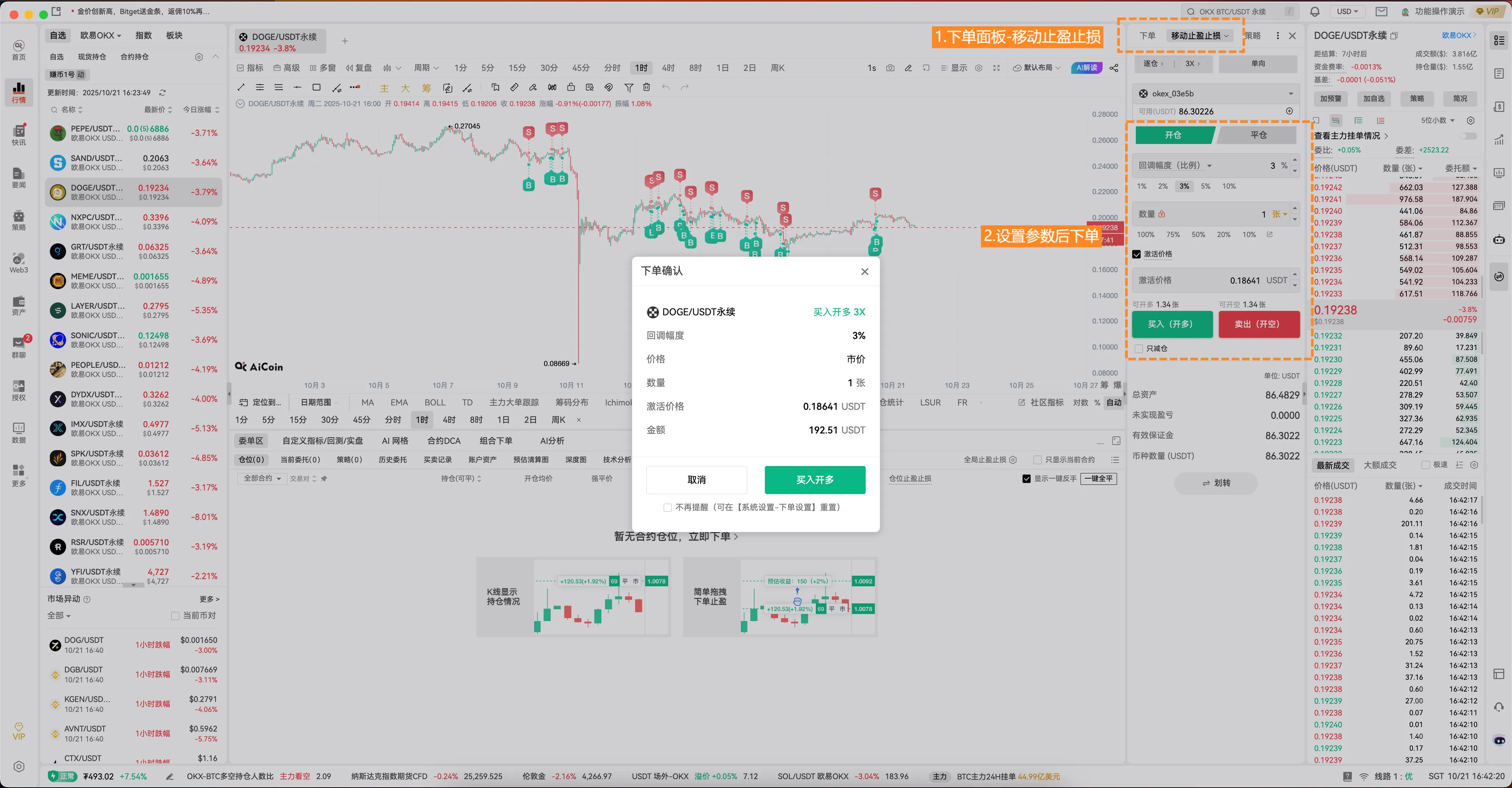This screenshot has width=1512, height=788.
Task: Enable the 只减仓 checkbox
Action: coord(1139,349)
